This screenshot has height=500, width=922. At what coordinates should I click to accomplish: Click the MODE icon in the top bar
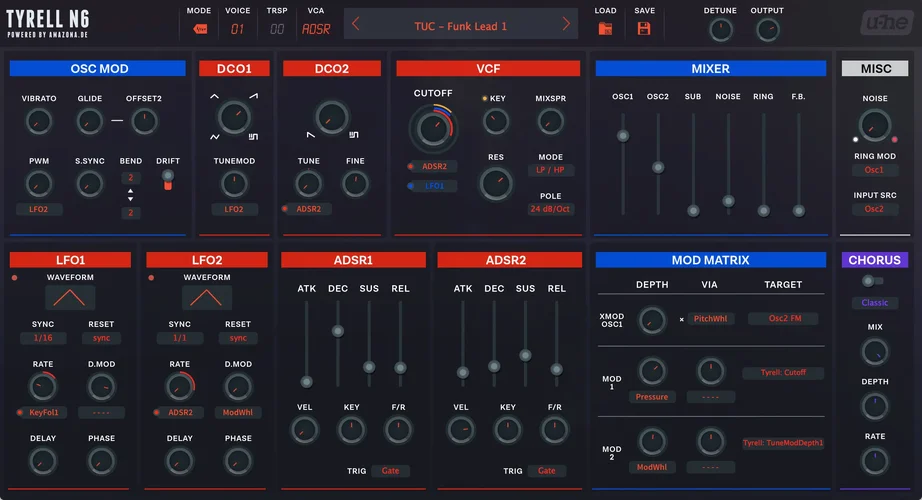[x=200, y=29]
